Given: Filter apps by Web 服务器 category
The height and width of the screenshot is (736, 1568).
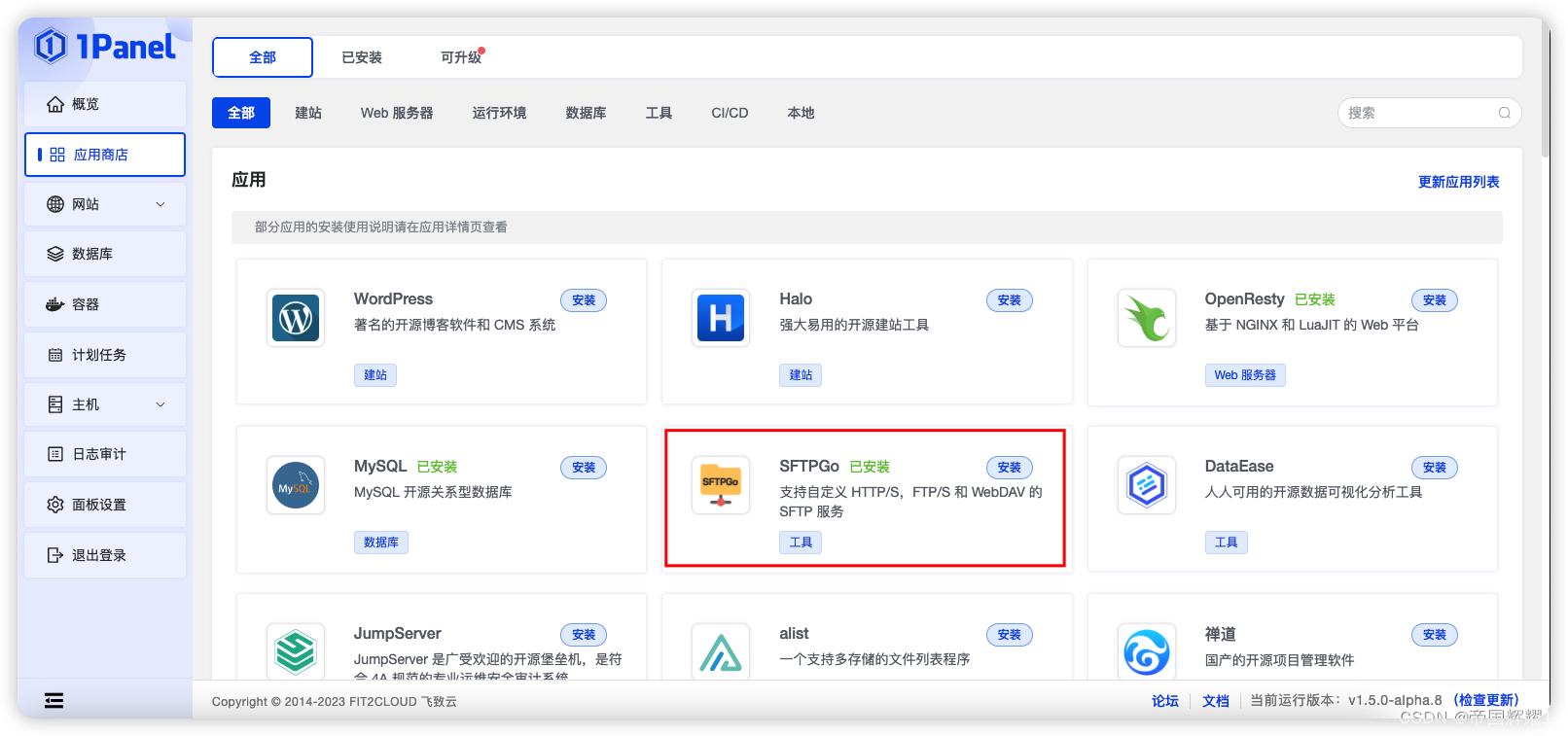Looking at the screenshot, I should pos(397,113).
